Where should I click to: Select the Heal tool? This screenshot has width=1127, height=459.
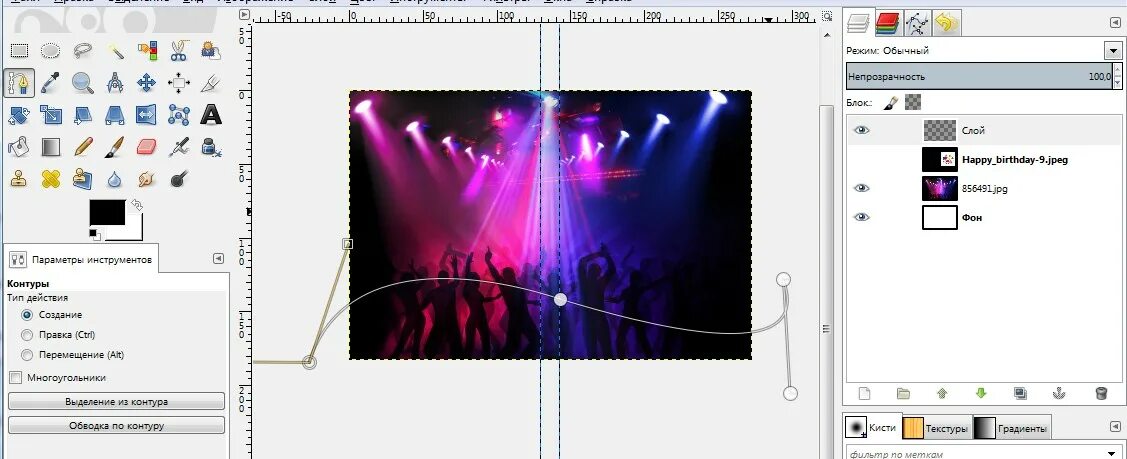tap(50, 178)
